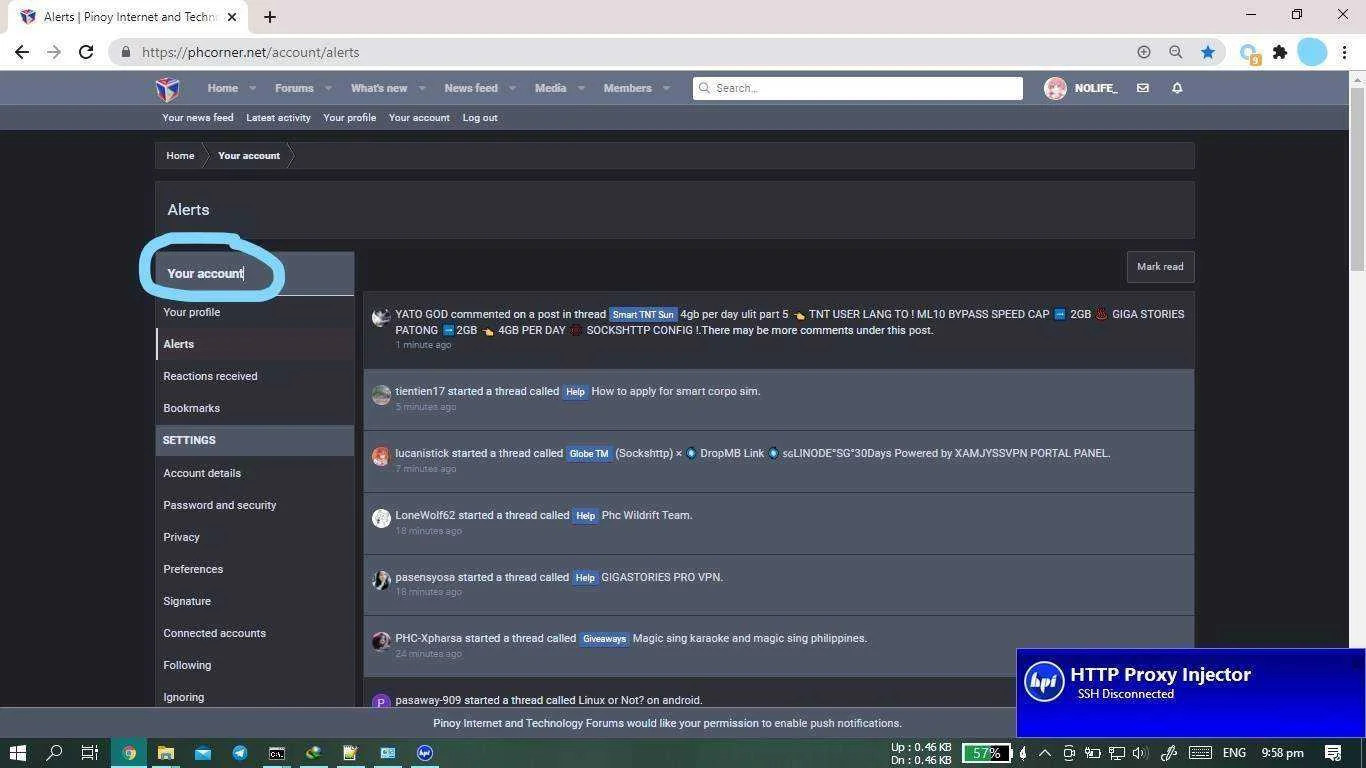Go to Home in the top navigation
The height and width of the screenshot is (768, 1366).
pos(222,88)
